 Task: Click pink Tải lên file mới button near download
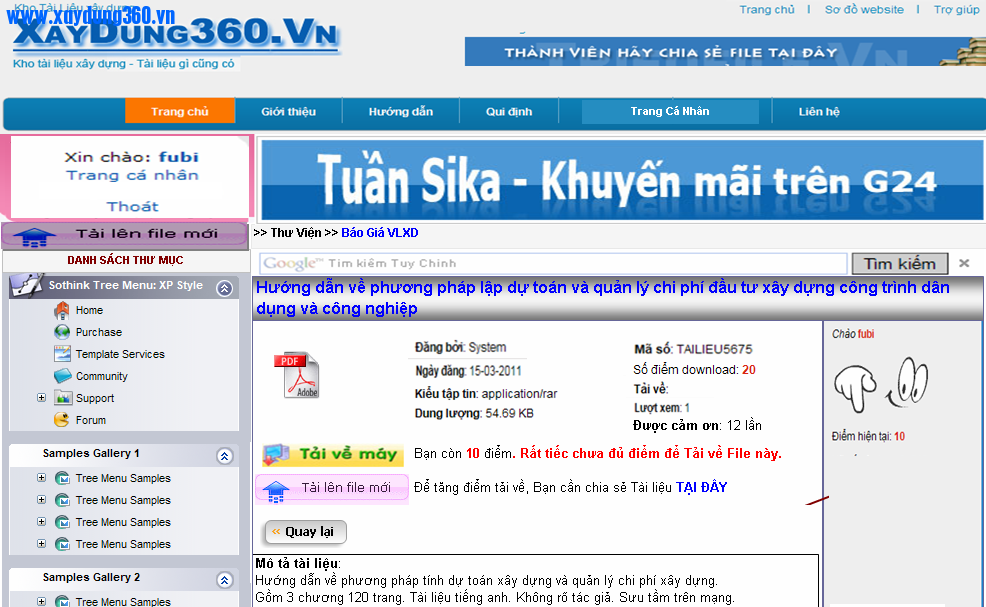tap(331, 488)
